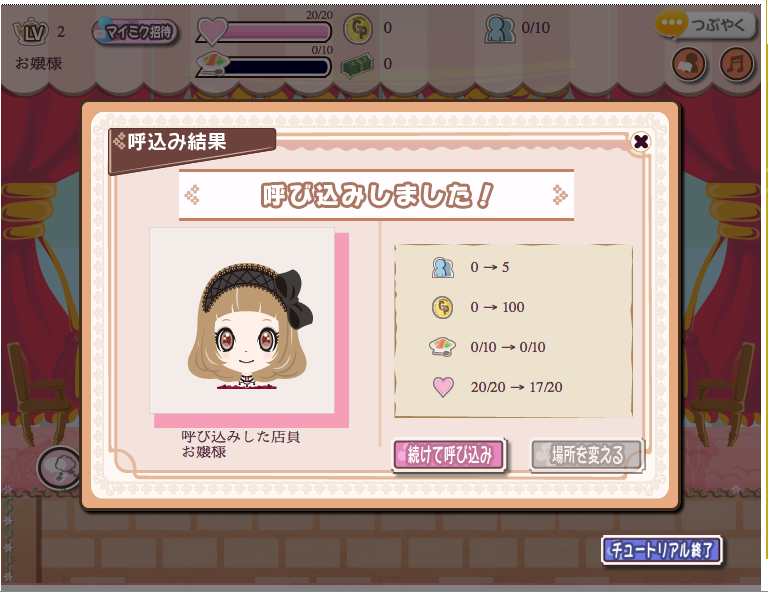
Task: Click the pink heart icon in results panel
Action: pos(443,387)
